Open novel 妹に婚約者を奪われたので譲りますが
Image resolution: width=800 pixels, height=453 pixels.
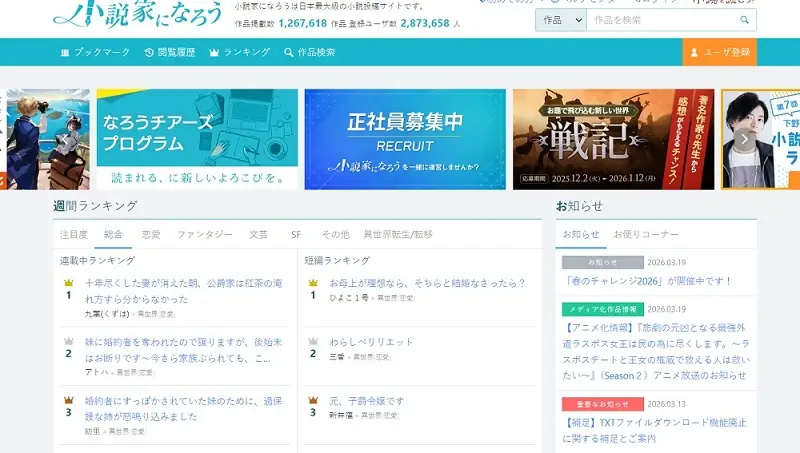pos(183,350)
